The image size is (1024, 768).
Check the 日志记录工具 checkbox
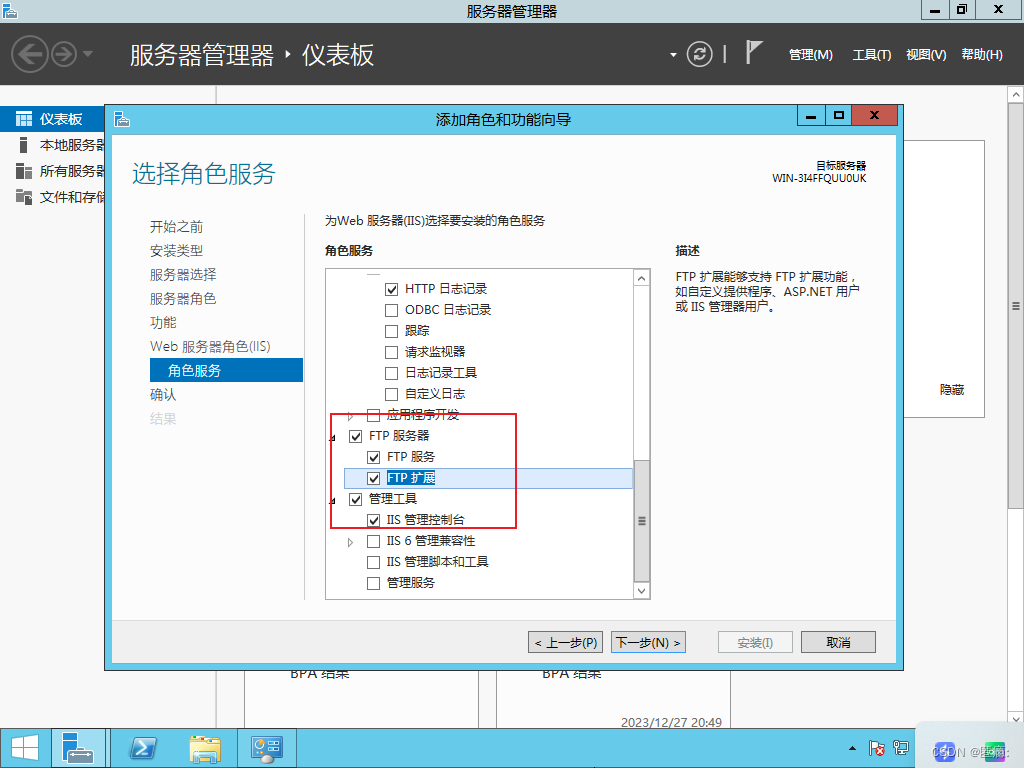(391, 374)
